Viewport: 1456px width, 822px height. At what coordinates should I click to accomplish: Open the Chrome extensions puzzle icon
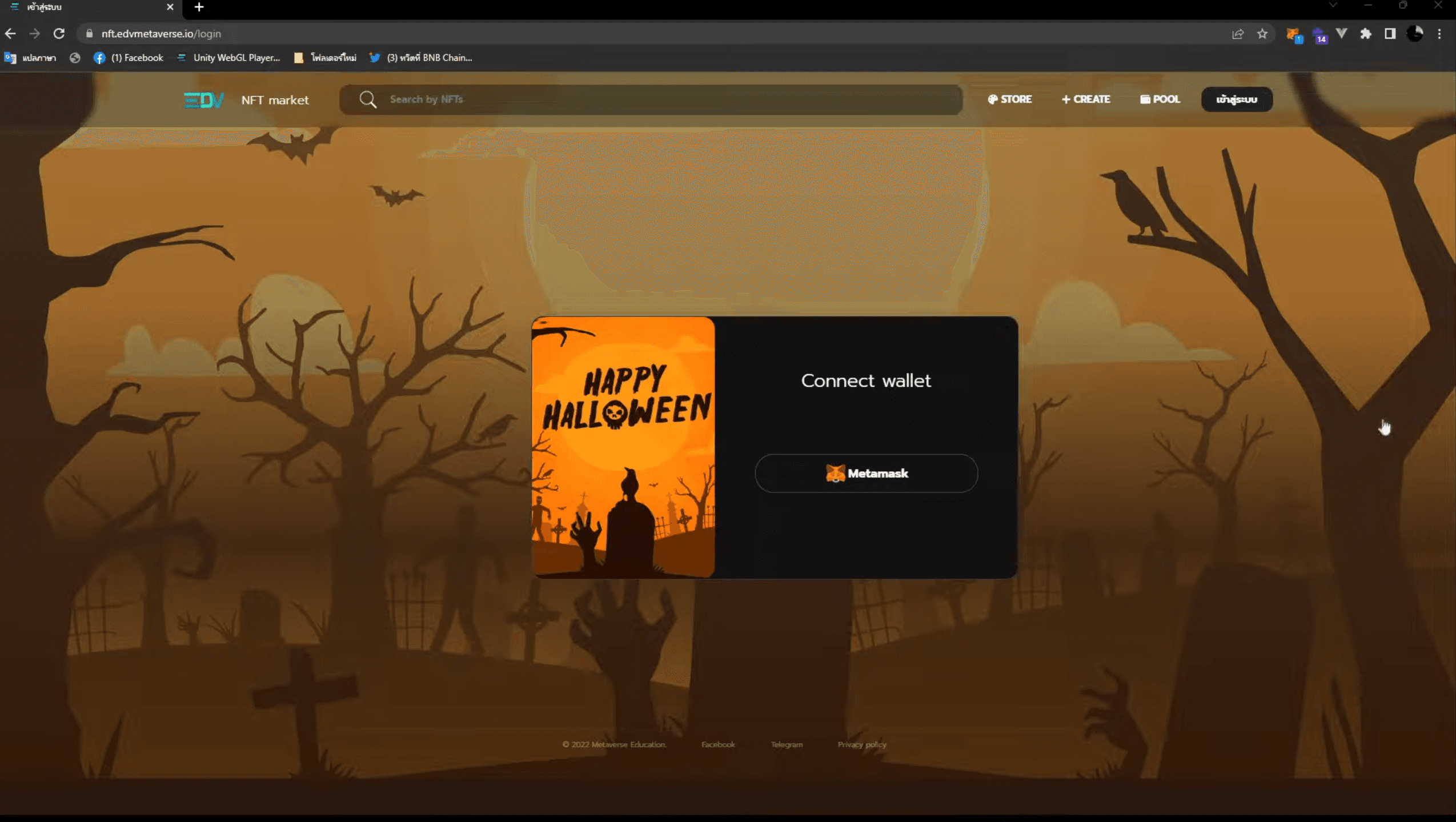pos(1366,34)
